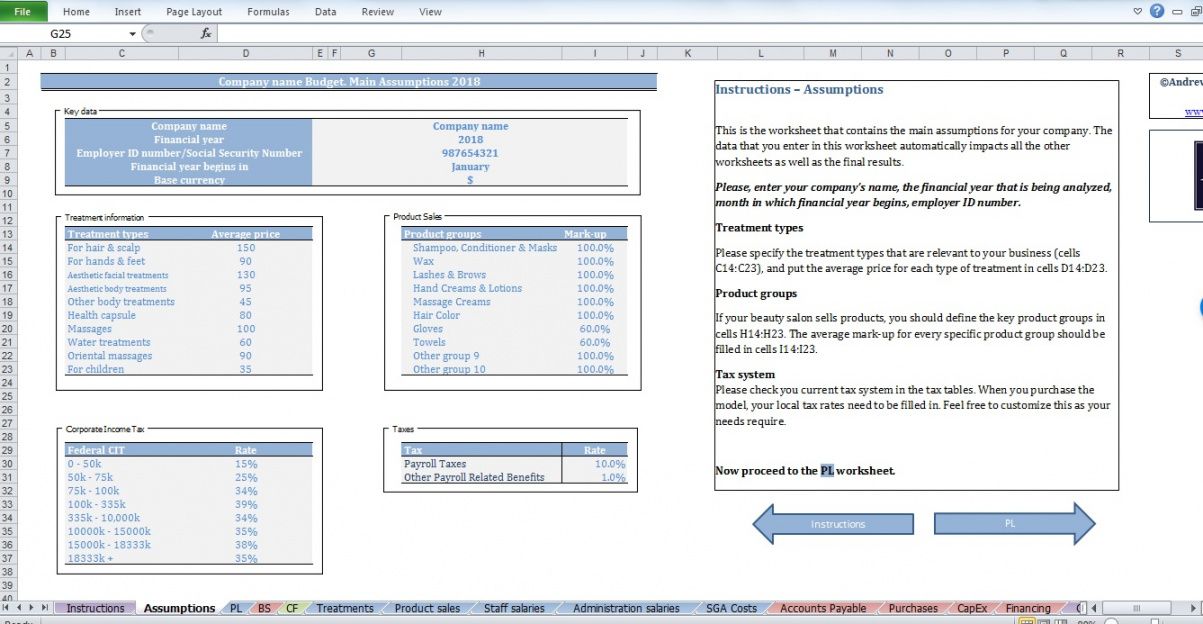This screenshot has width=1203, height=624.
Task: Click the Insert Function fx icon
Action: 206,33
